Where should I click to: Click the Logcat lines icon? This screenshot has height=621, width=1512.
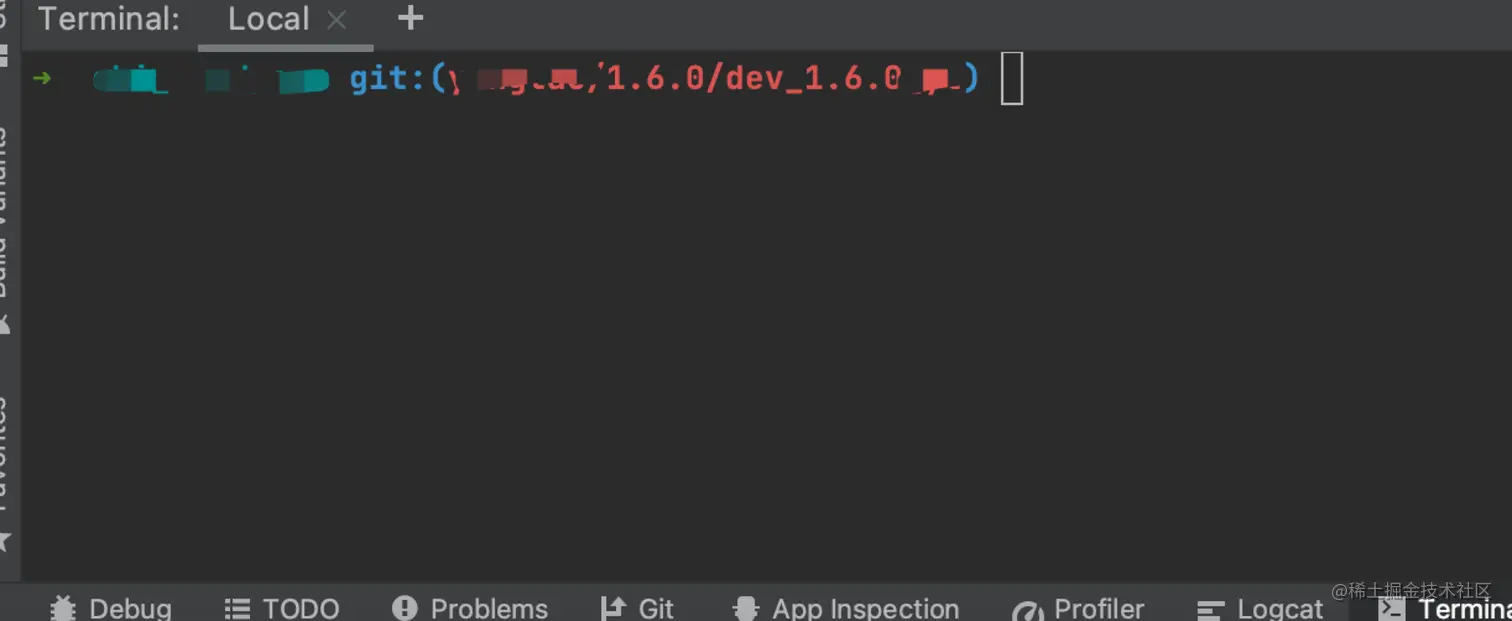tap(1211, 609)
